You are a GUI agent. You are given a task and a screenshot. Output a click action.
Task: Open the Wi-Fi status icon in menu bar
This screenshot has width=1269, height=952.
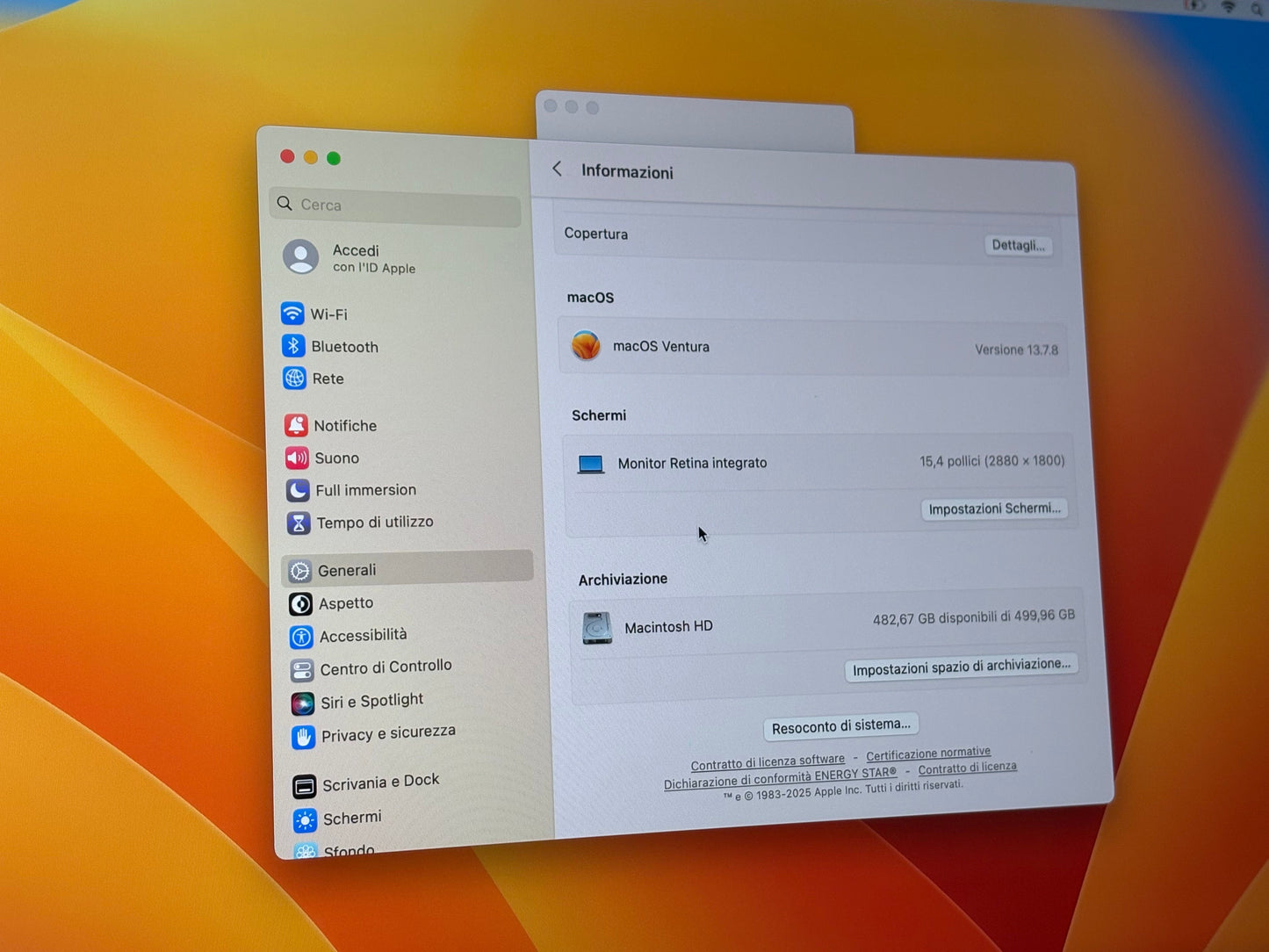1229,6
